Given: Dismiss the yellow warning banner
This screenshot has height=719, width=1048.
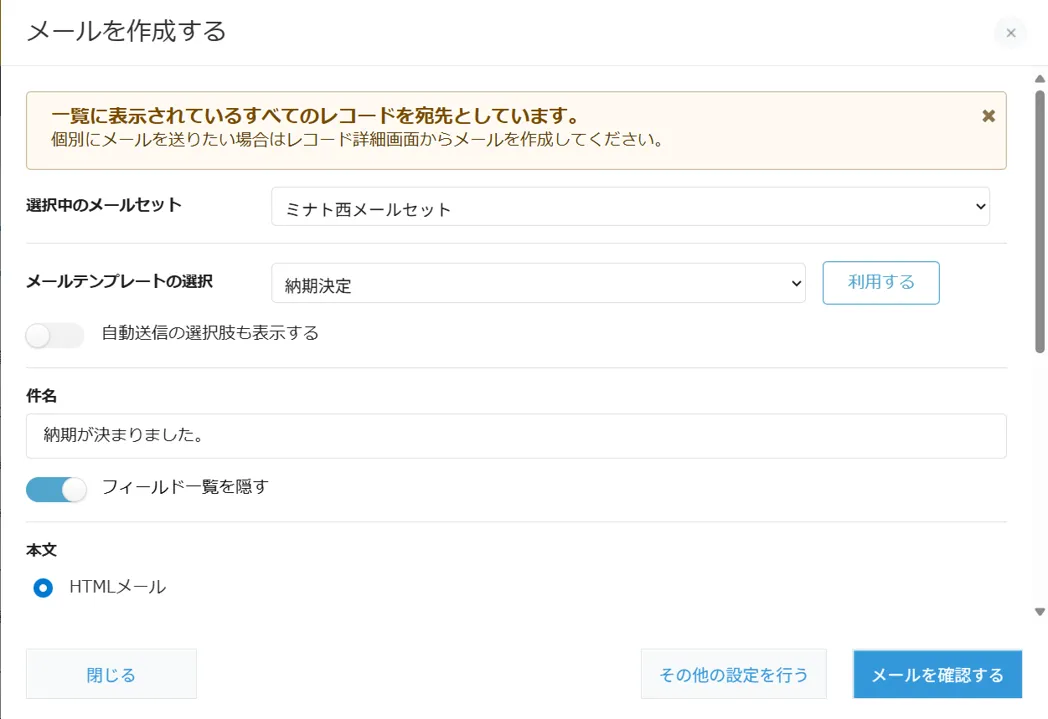Looking at the screenshot, I should coord(988,116).
